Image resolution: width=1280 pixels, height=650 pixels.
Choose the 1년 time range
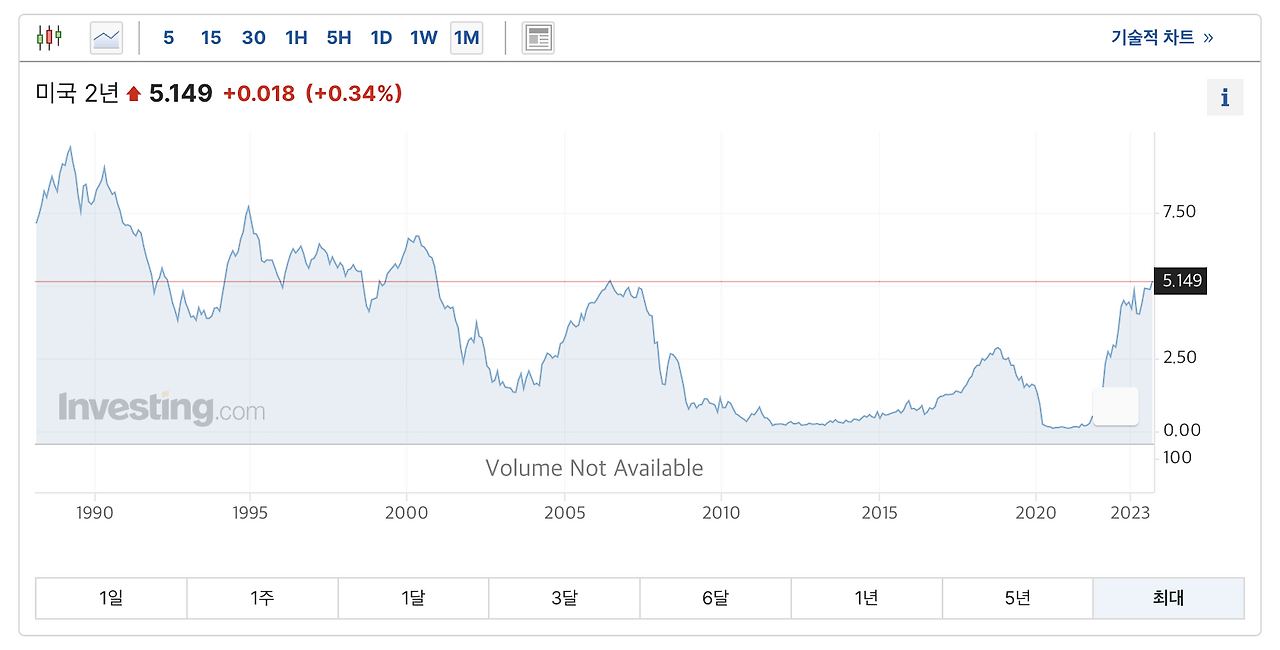[867, 598]
